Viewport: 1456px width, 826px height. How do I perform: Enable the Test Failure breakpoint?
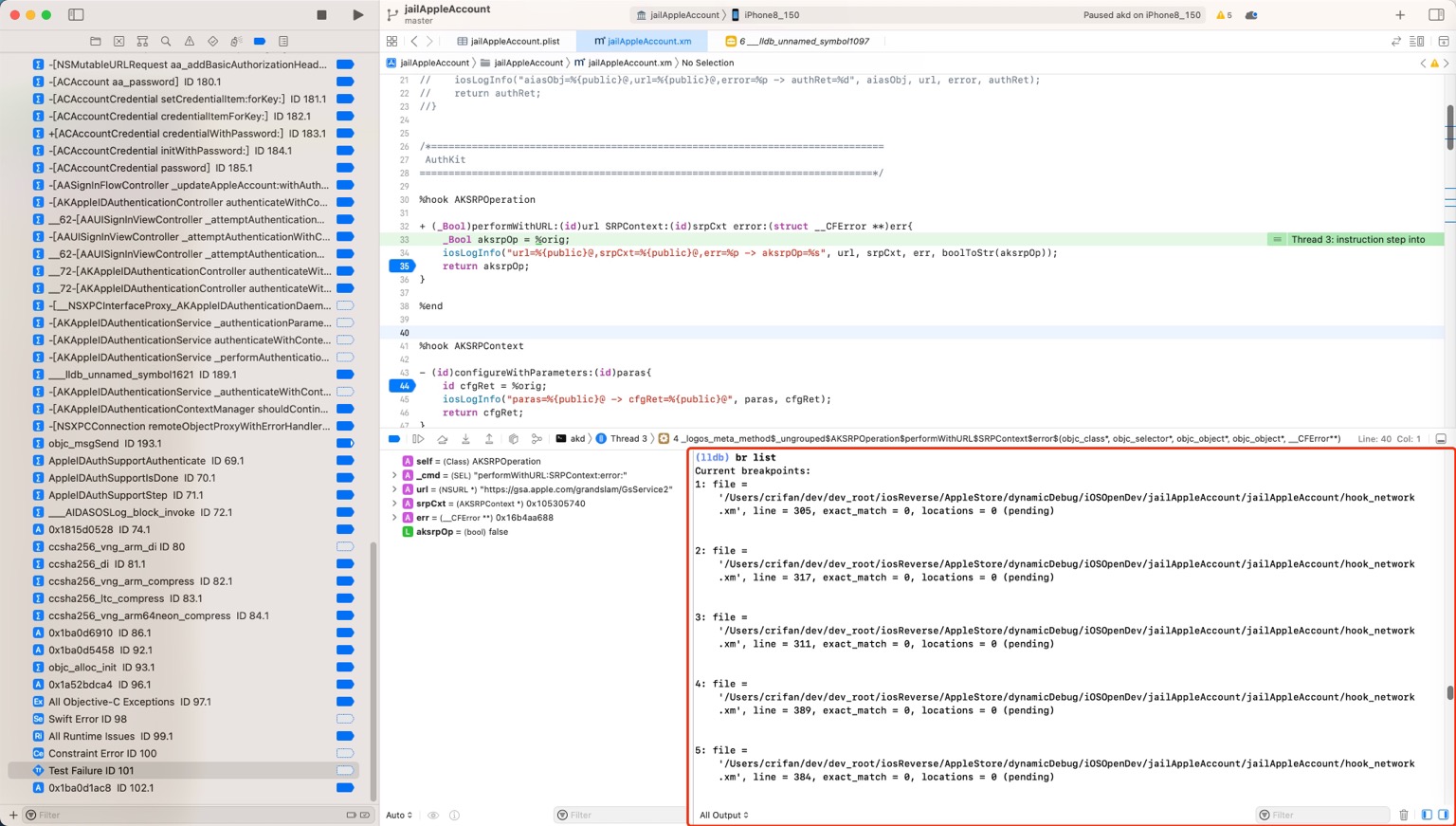click(x=345, y=771)
